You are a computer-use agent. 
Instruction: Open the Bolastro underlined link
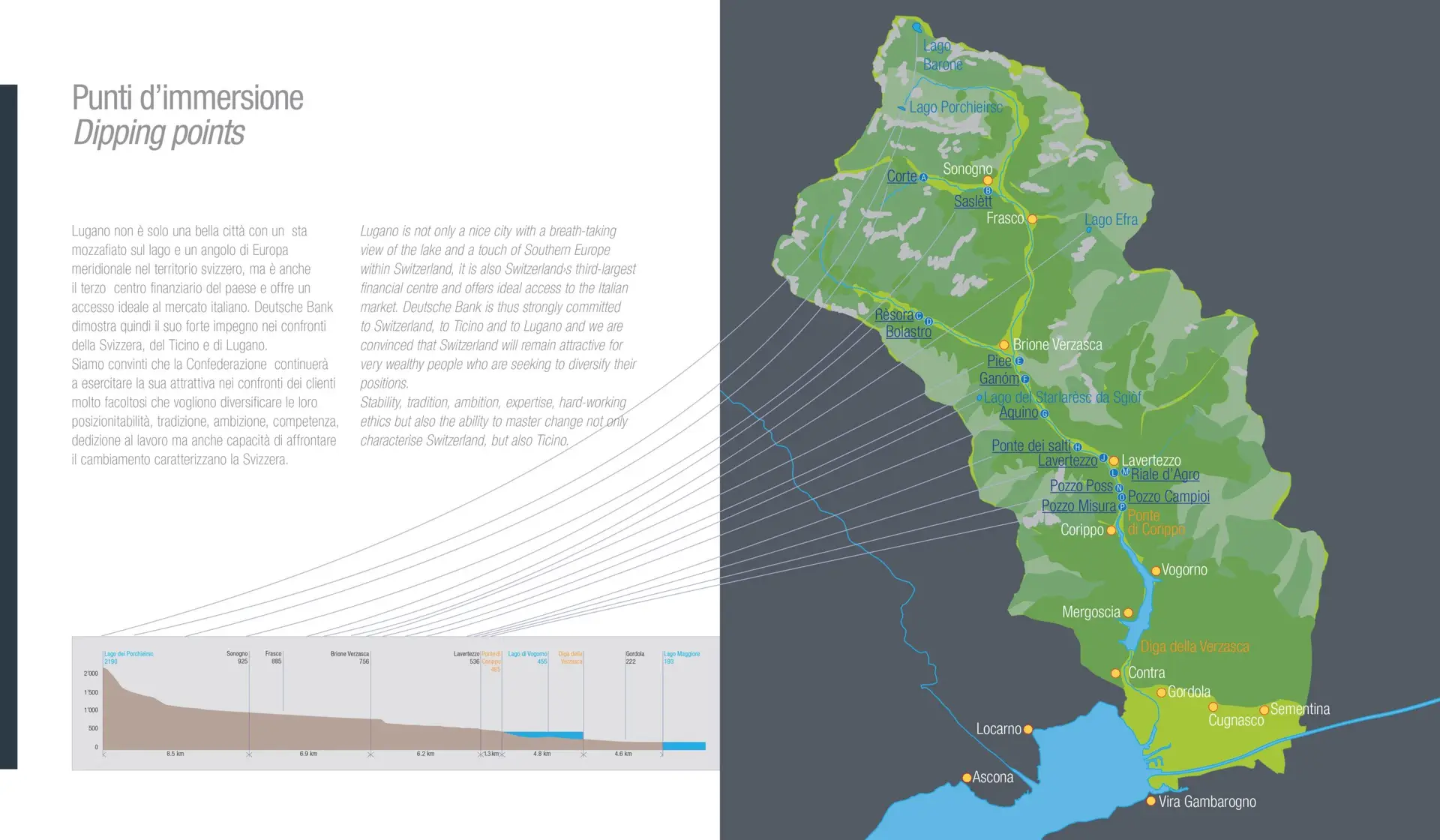tap(908, 331)
